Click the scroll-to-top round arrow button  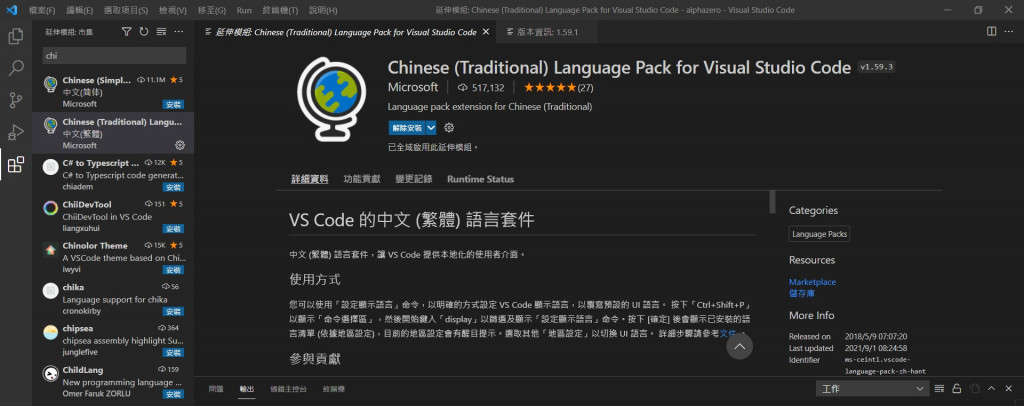click(739, 346)
